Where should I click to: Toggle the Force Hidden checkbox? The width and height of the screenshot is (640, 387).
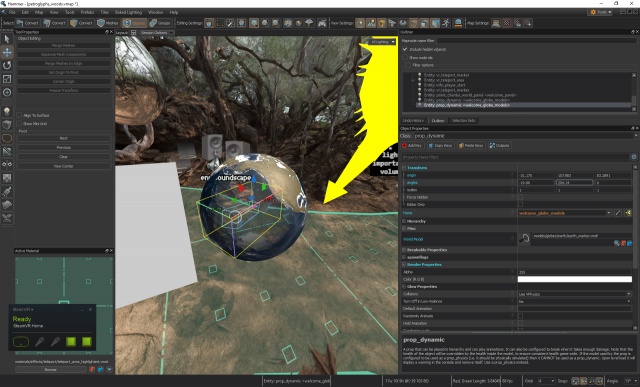point(520,197)
